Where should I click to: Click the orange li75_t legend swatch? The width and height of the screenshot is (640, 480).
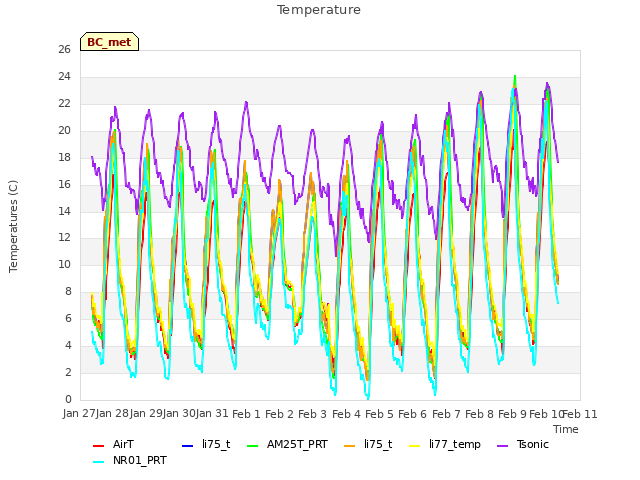click(x=350, y=445)
